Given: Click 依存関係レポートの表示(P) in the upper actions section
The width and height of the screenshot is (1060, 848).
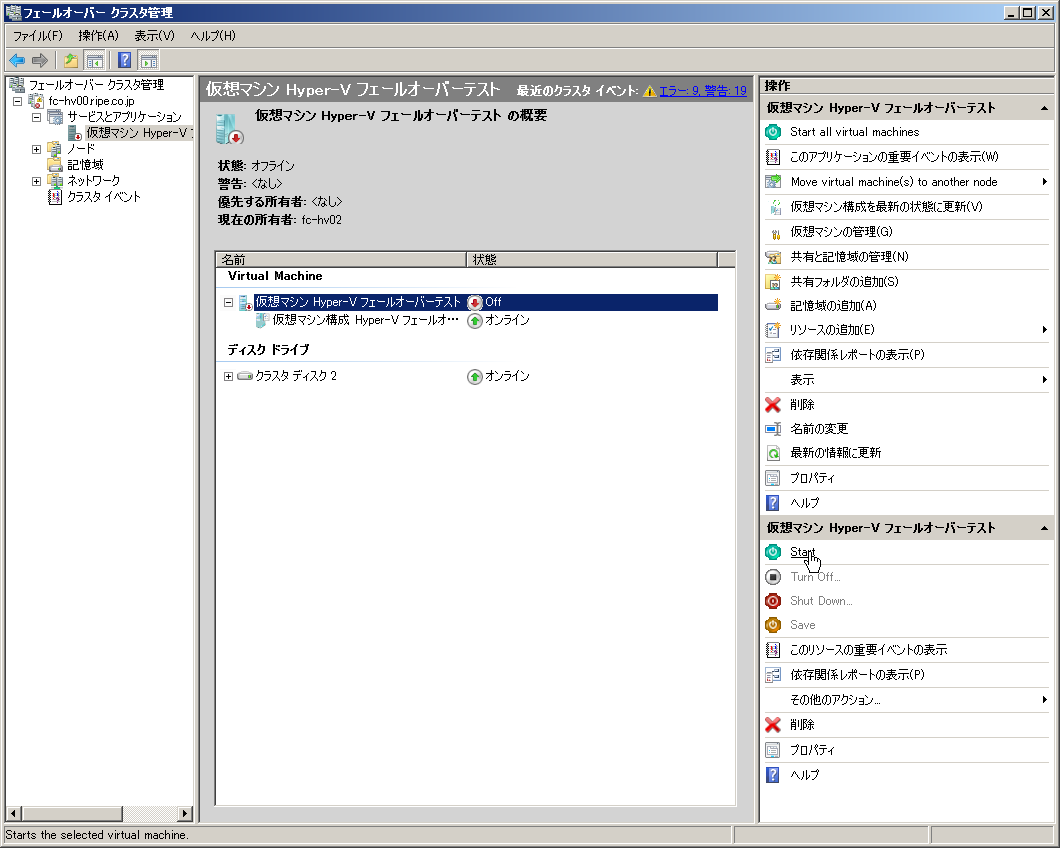Looking at the screenshot, I should pos(857,355).
